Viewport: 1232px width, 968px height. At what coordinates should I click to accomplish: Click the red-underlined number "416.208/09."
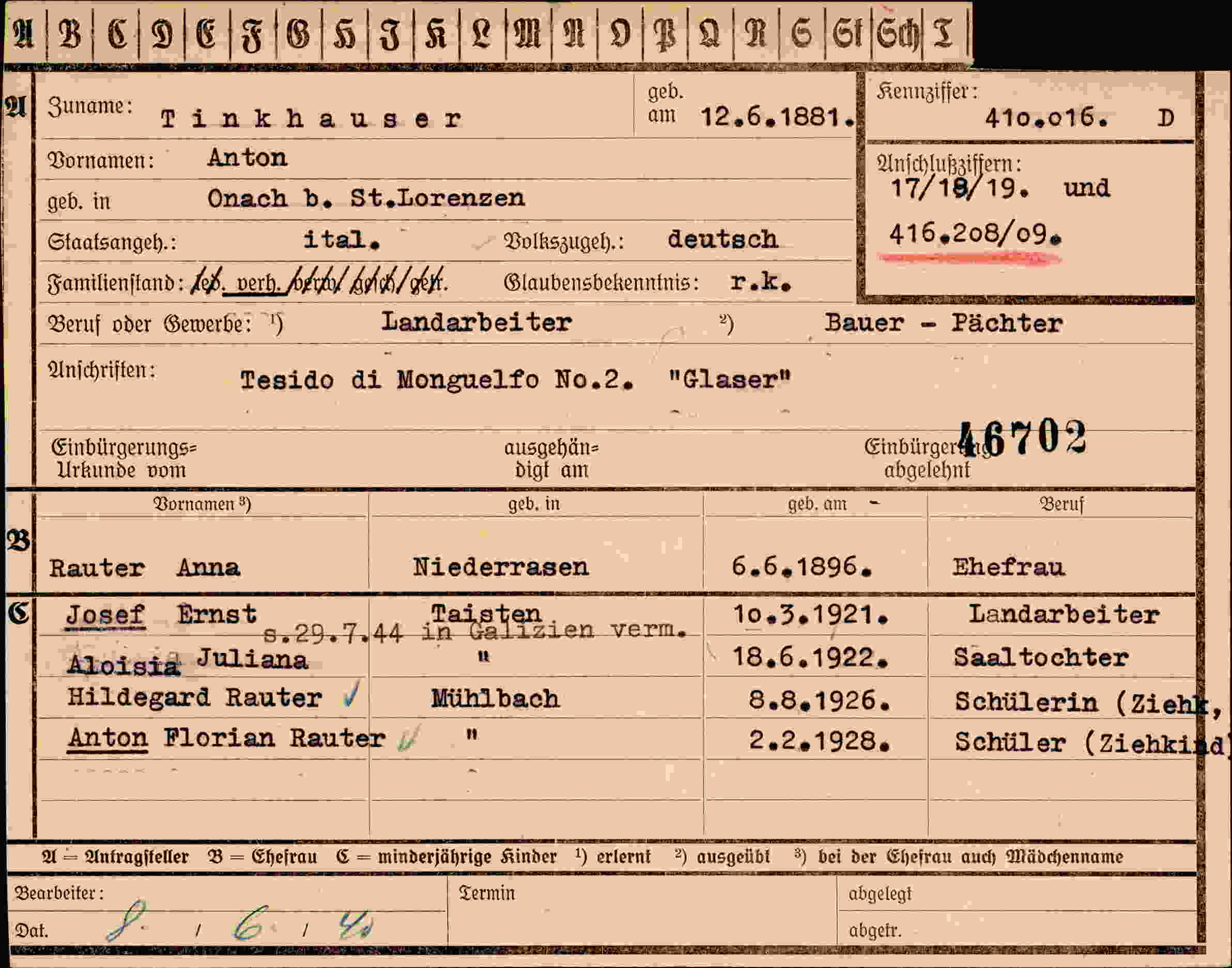[x=975, y=233]
